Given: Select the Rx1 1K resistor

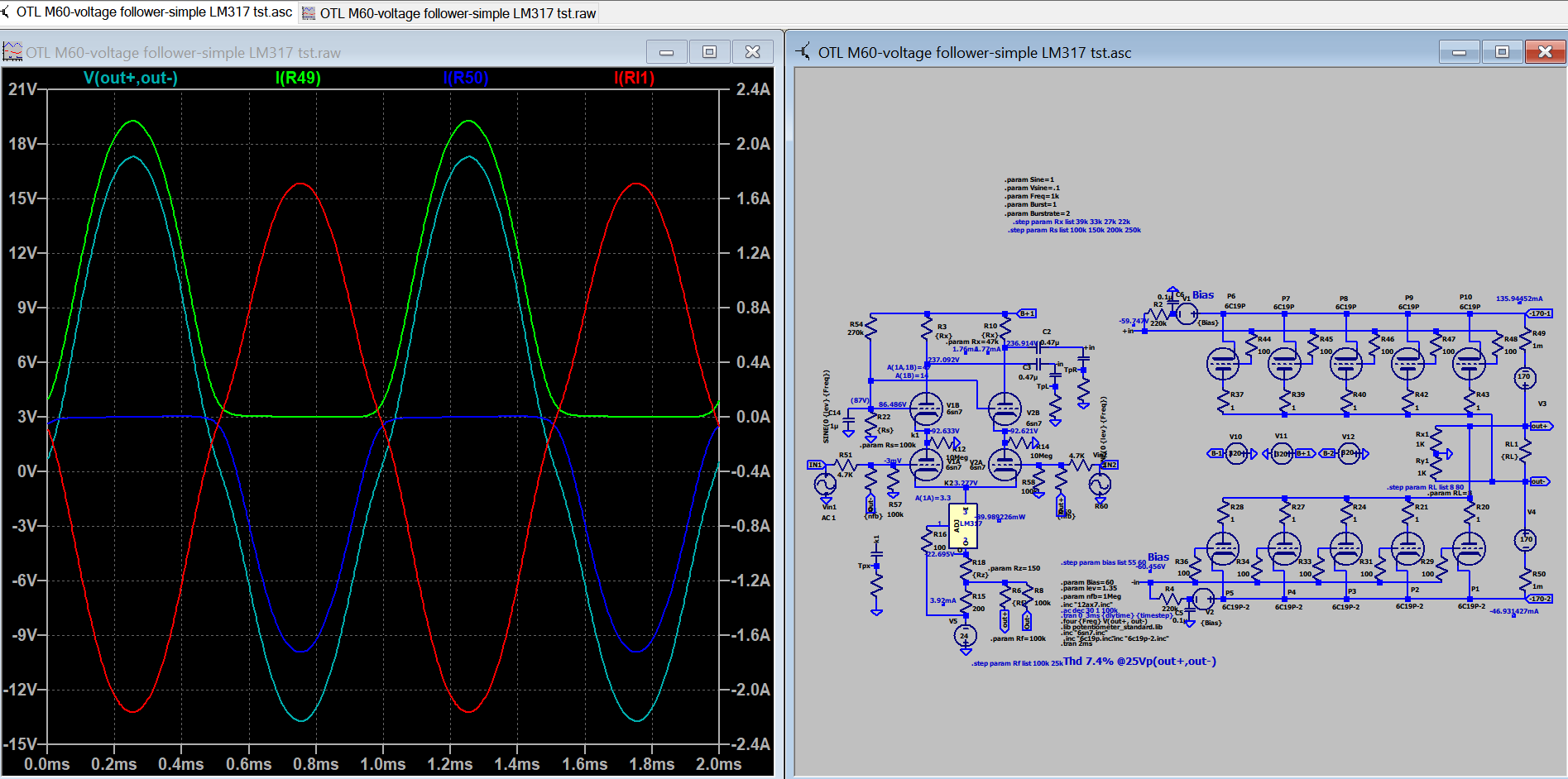Looking at the screenshot, I should coord(1437,438).
